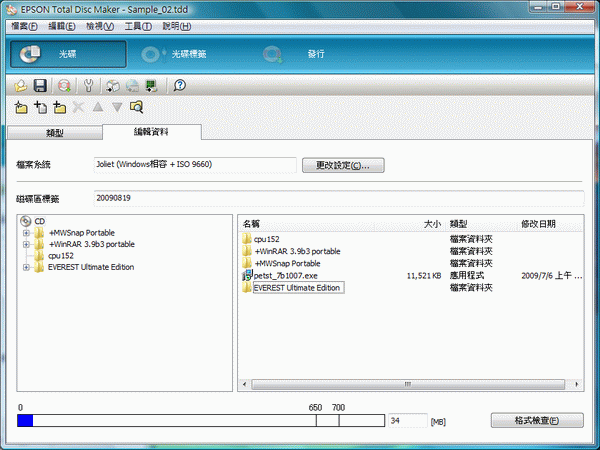Go to the 光碟標籤 disc label step
This screenshot has height=450, width=600.
174,54
